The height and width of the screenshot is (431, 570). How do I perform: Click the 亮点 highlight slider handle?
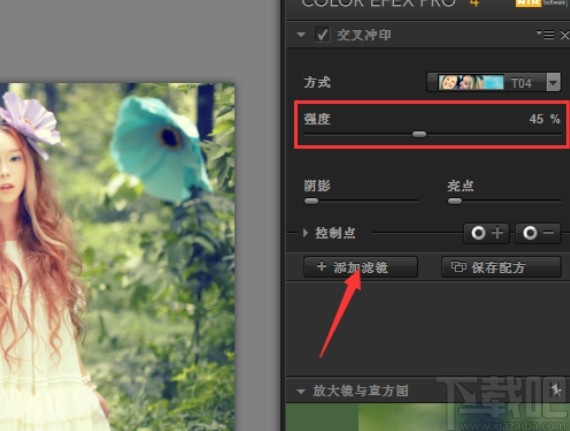tap(455, 201)
